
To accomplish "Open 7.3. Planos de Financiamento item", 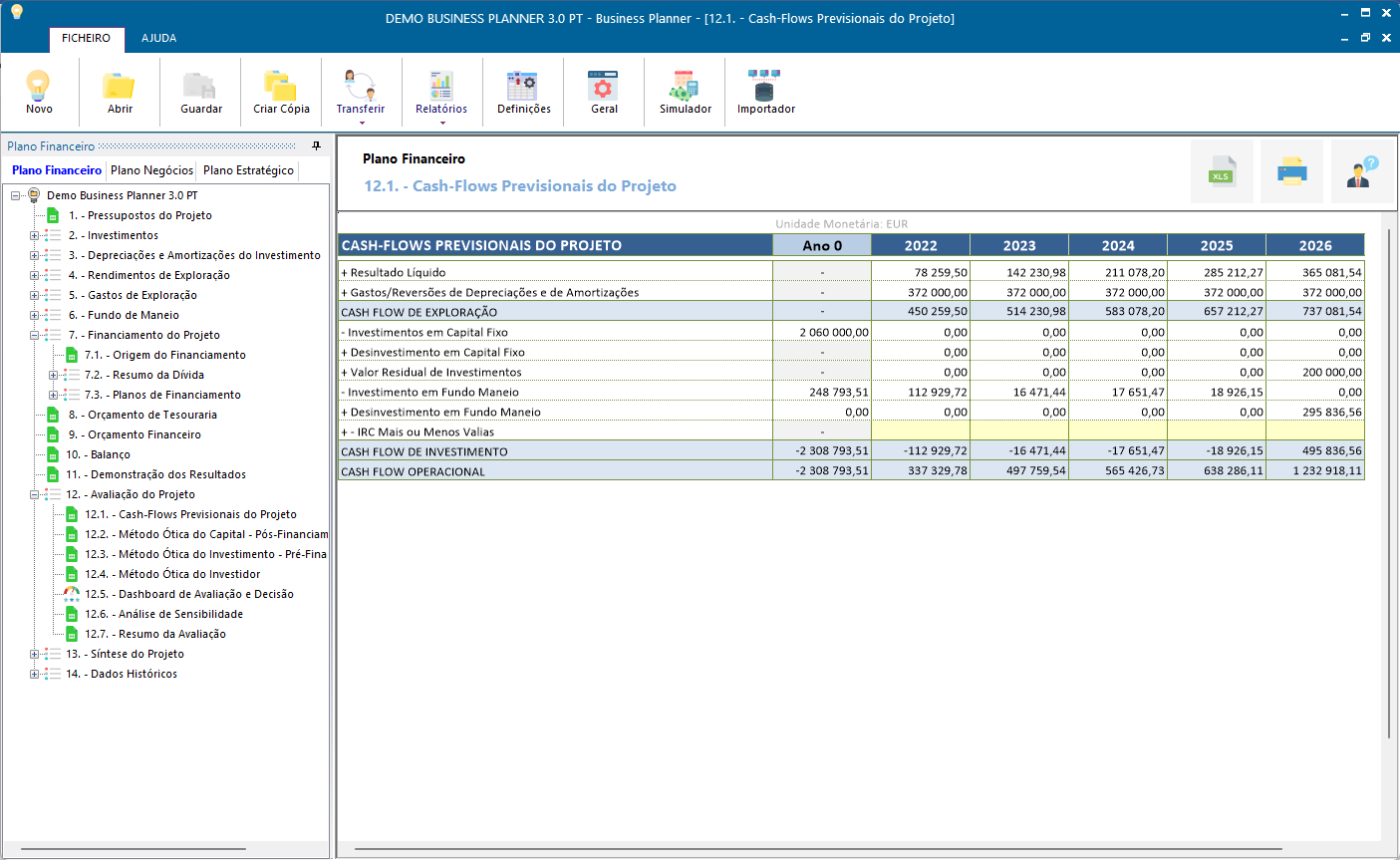I will [162, 395].
